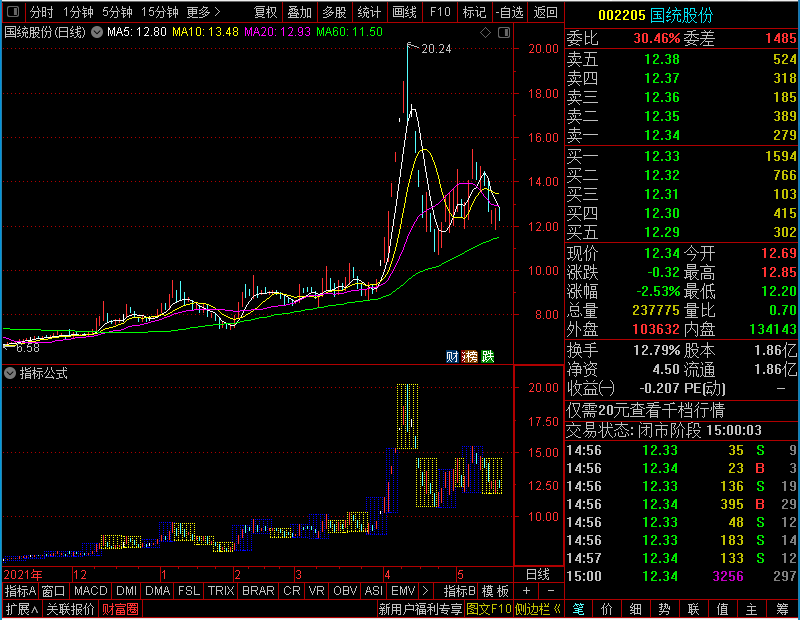Open the 指标A indicator group
The width and height of the screenshot is (800, 620).
click(20, 591)
